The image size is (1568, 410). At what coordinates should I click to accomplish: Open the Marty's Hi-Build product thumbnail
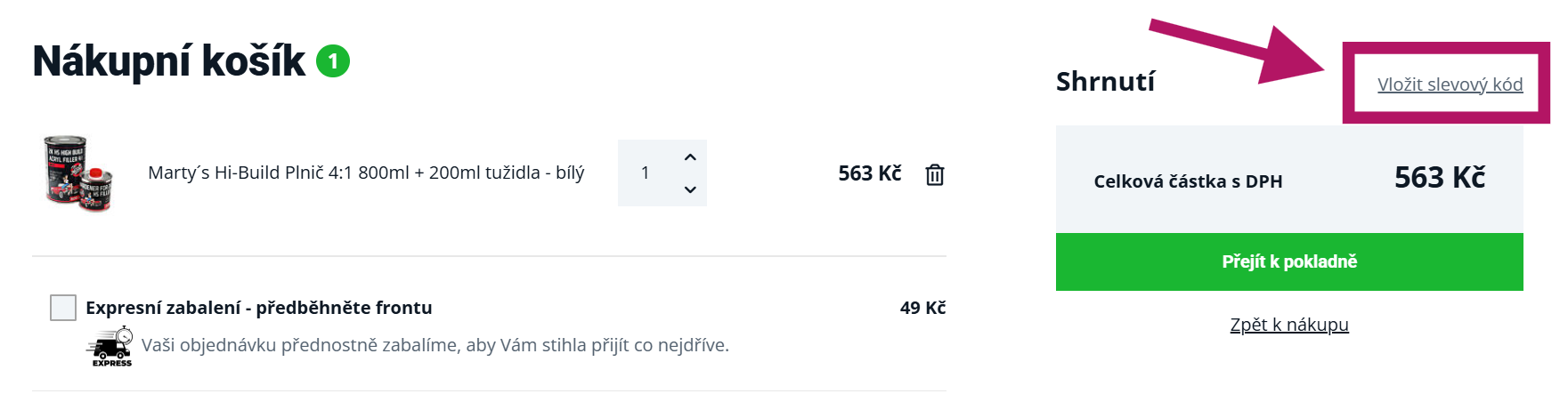78,173
